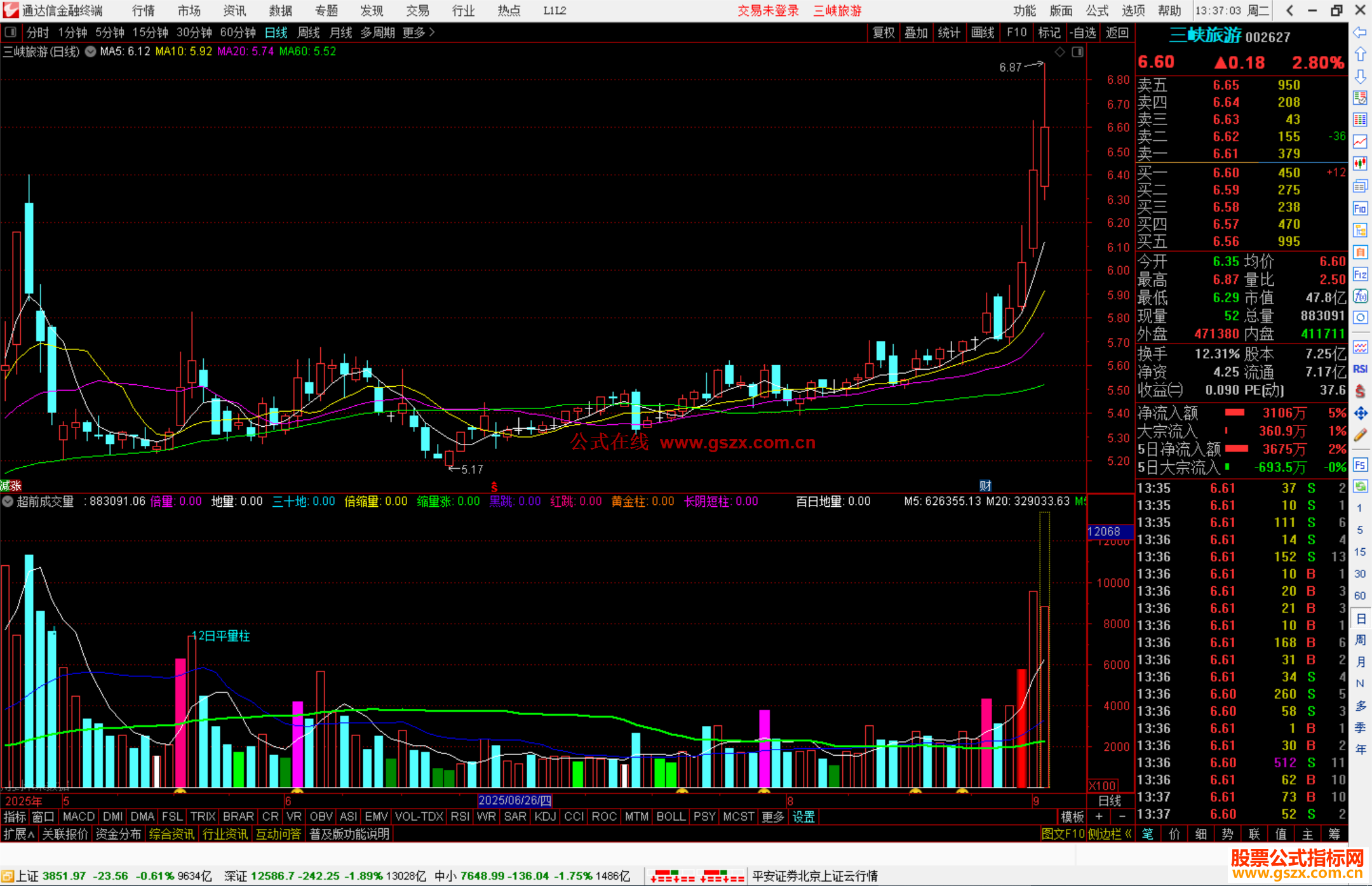The height and width of the screenshot is (886, 1372).
Task: Switch to 月 period in right sidebar
Action: click(x=1360, y=662)
